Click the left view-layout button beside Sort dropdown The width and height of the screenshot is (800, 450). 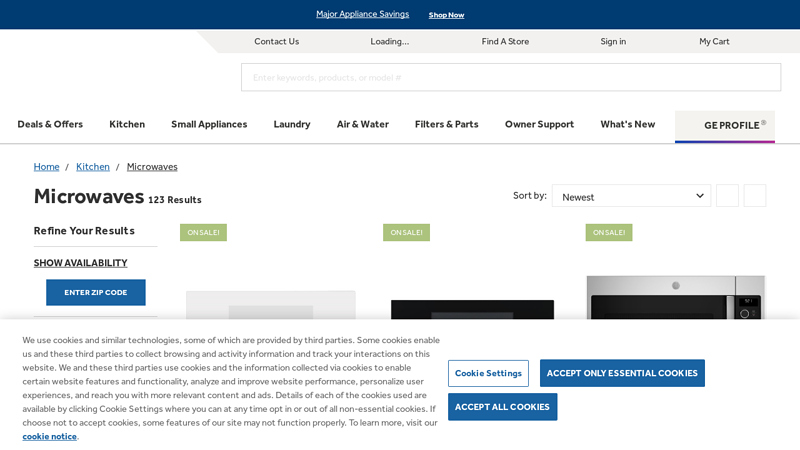click(x=727, y=196)
